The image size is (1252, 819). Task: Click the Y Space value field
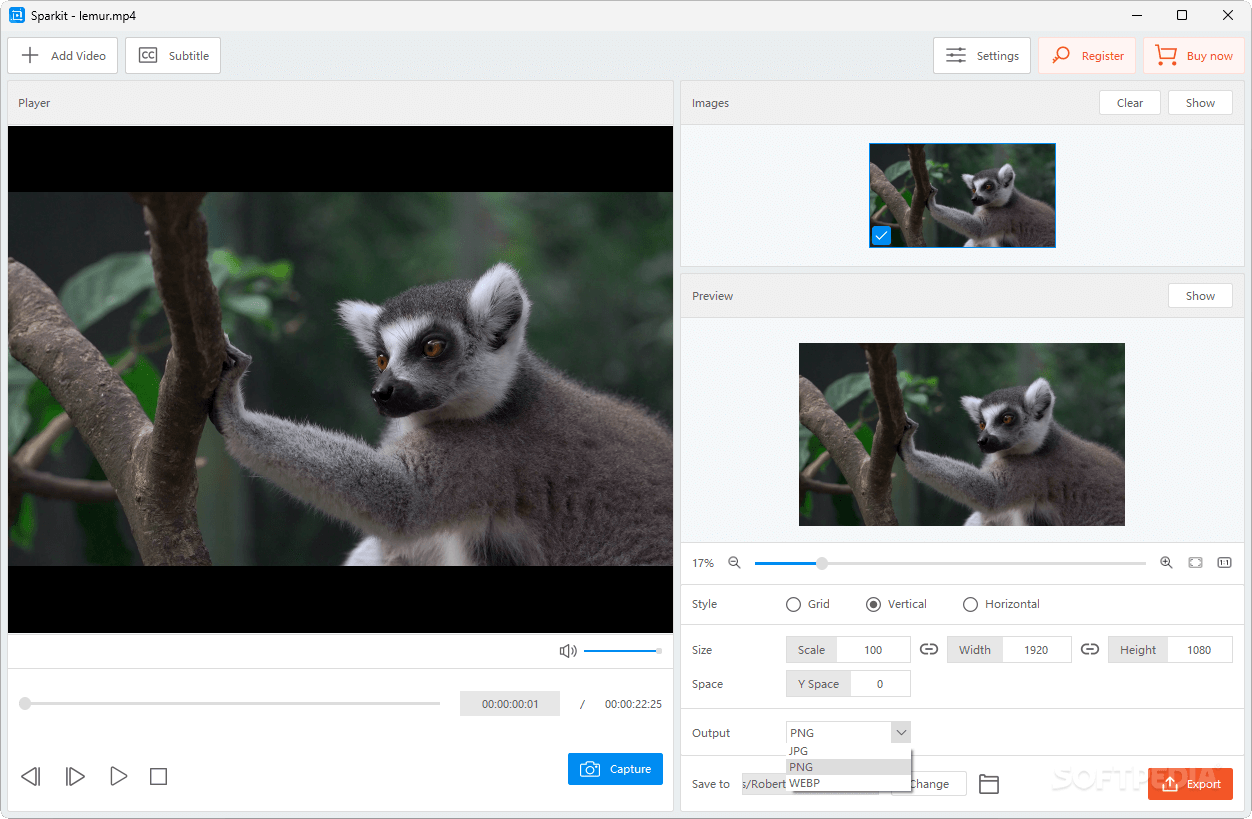(x=880, y=684)
